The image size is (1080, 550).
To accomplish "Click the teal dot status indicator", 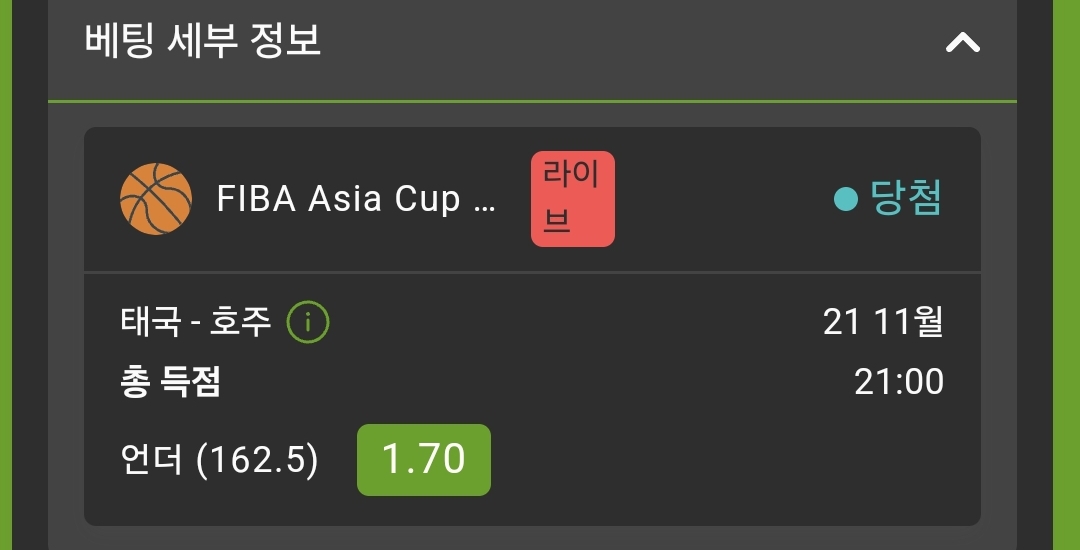I will pos(845,200).
